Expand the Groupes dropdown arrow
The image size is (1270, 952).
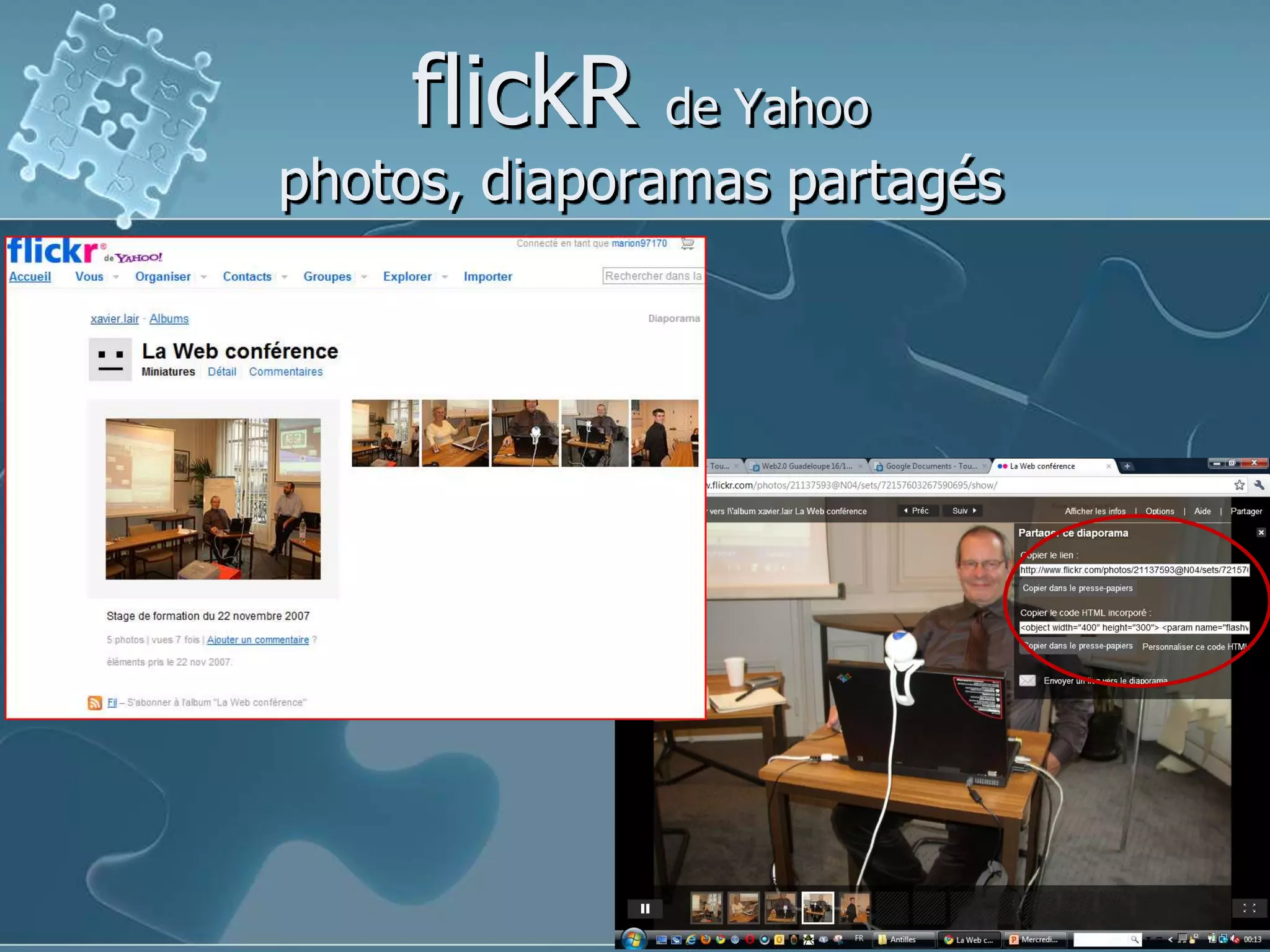point(364,277)
